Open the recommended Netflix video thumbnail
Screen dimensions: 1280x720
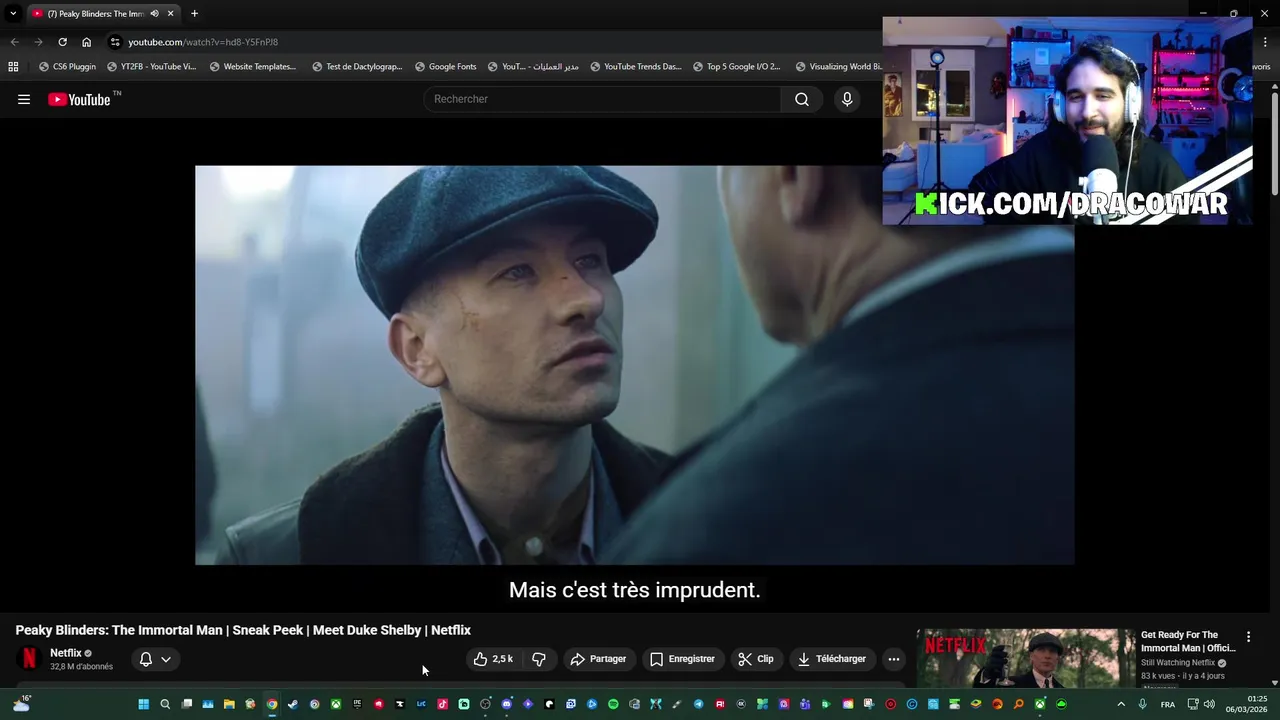(x=1026, y=658)
